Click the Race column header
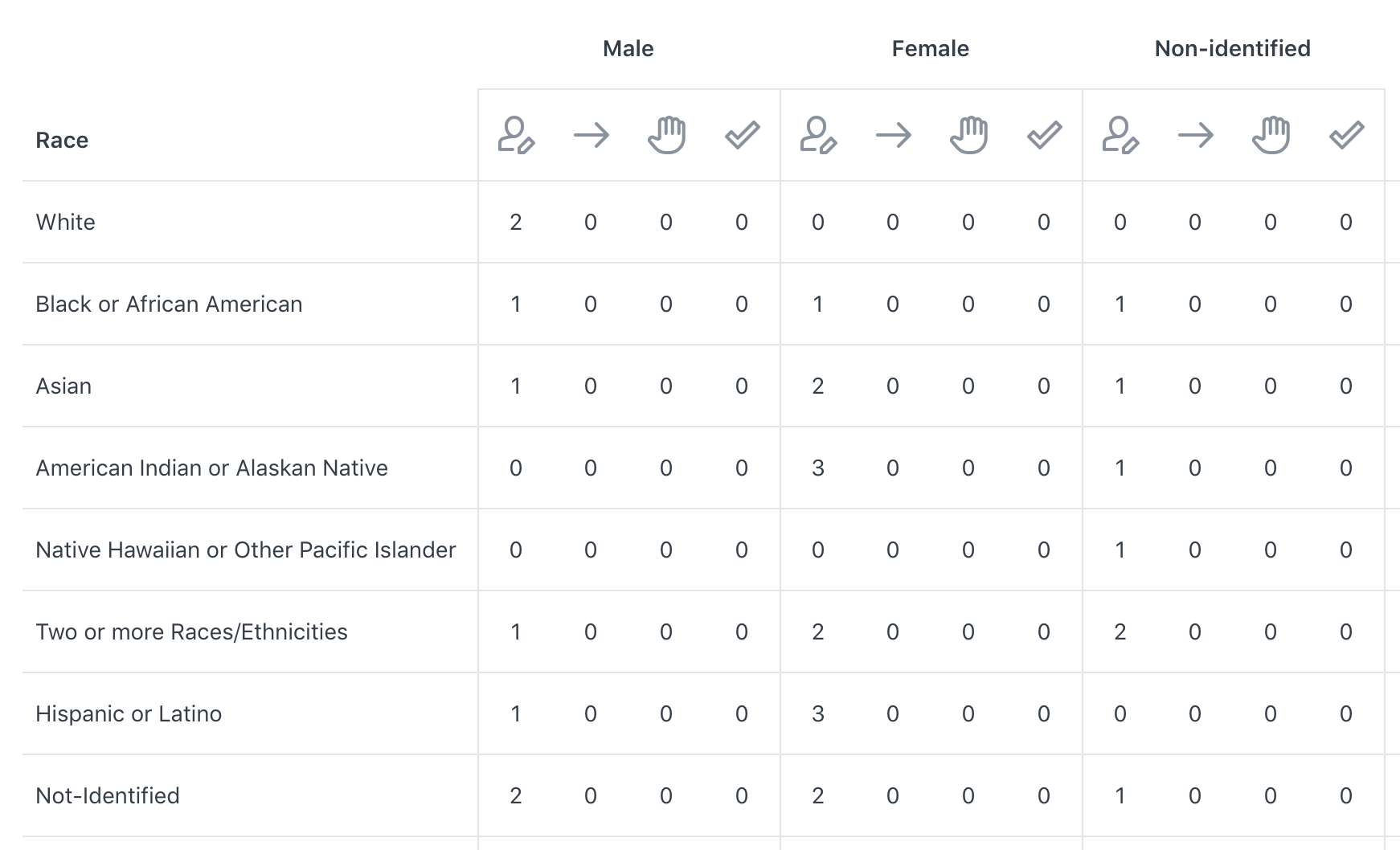The width and height of the screenshot is (1400, 850). tap(62, 141)
